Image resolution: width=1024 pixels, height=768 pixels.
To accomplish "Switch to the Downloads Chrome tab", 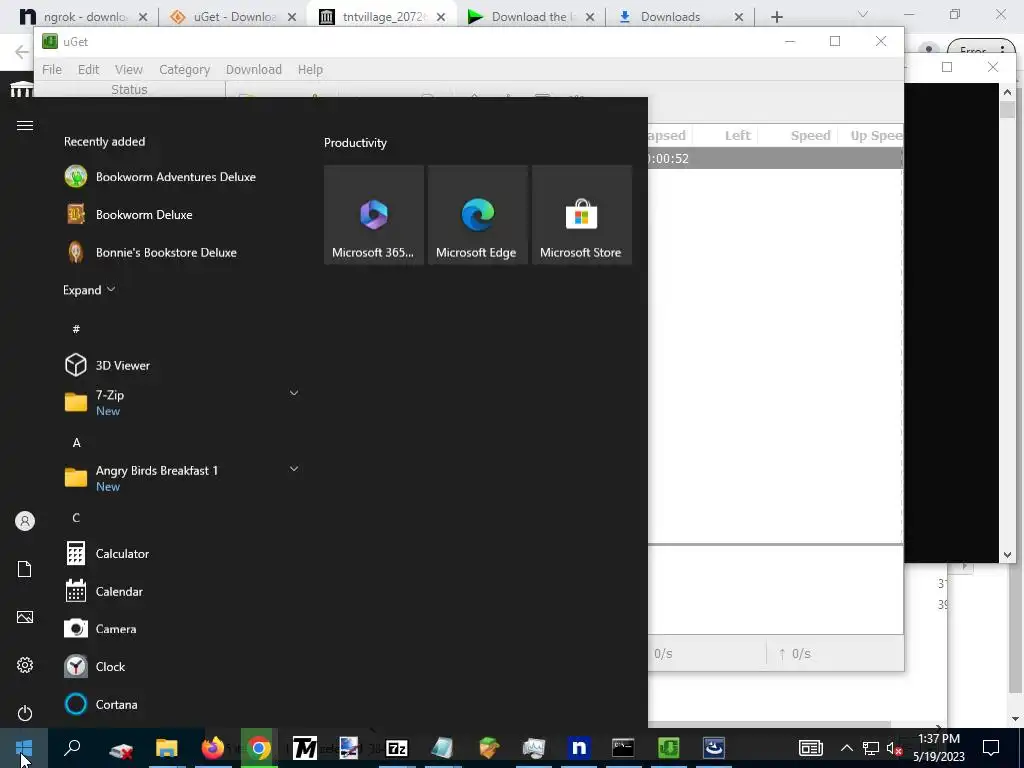I will (x=669, y=17).
